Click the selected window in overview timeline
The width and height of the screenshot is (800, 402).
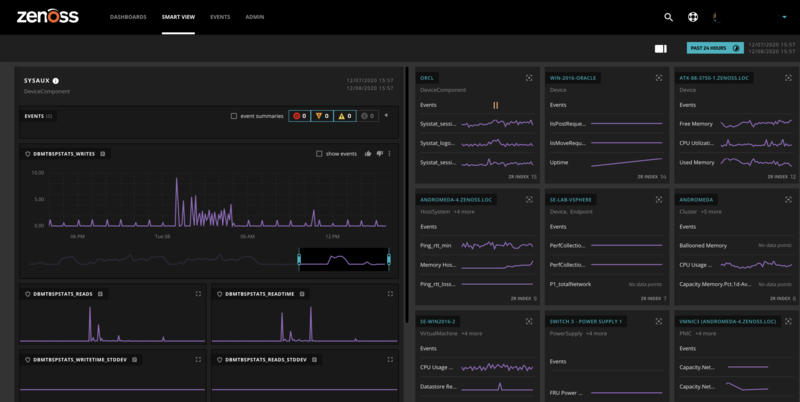click(344, 260)
